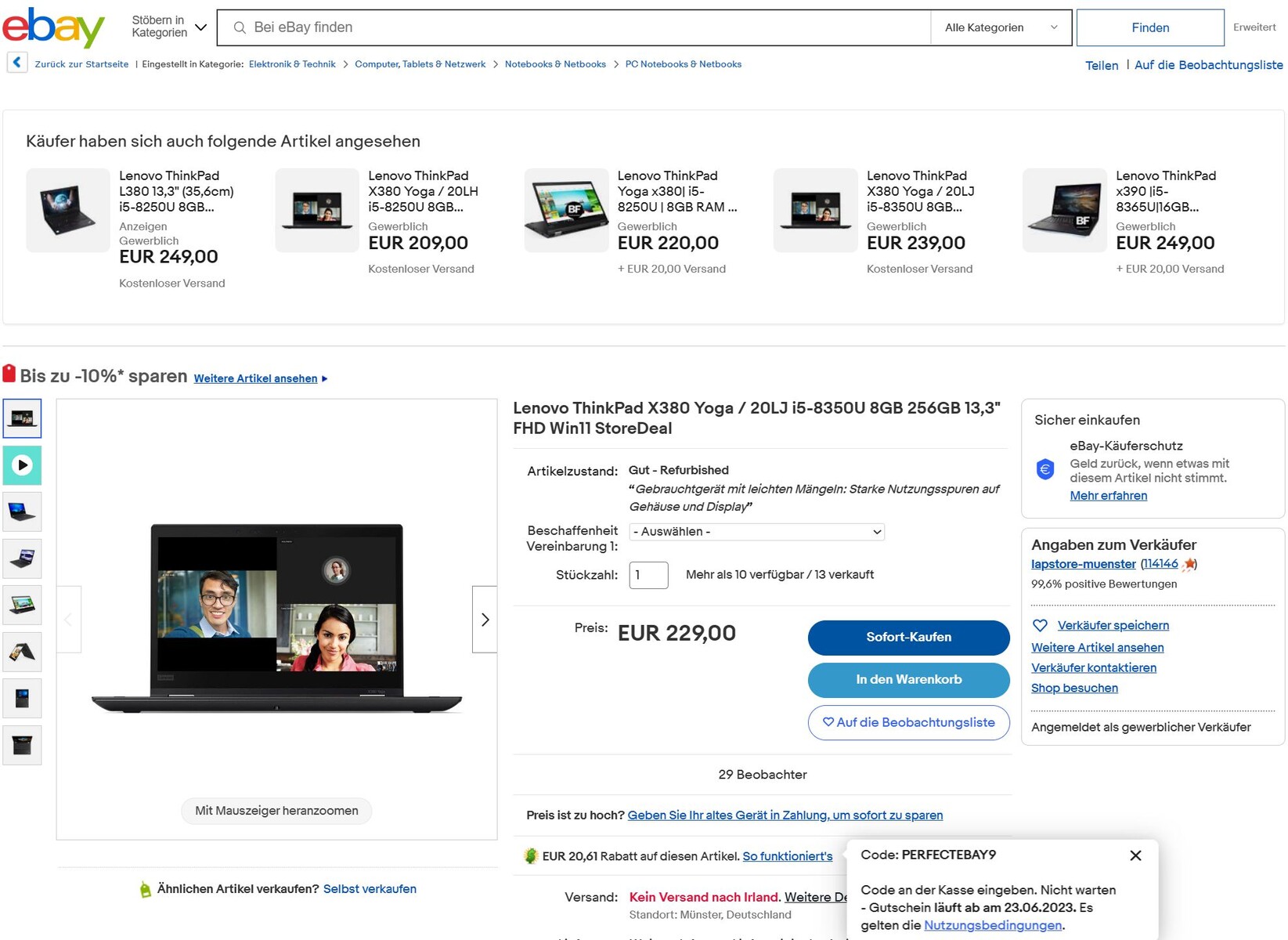Open the Mehr erfahren buyer protection link
The height and width of the screenshot is (940, 1288).
(x=1108, y=496)
